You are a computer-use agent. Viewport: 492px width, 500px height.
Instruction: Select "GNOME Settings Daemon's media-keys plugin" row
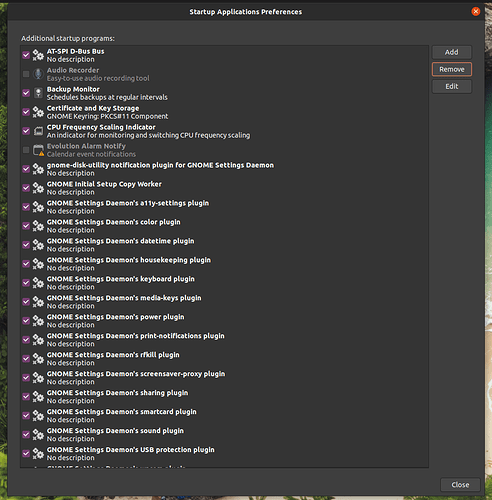pyautogui.click(x=224, y=302)
